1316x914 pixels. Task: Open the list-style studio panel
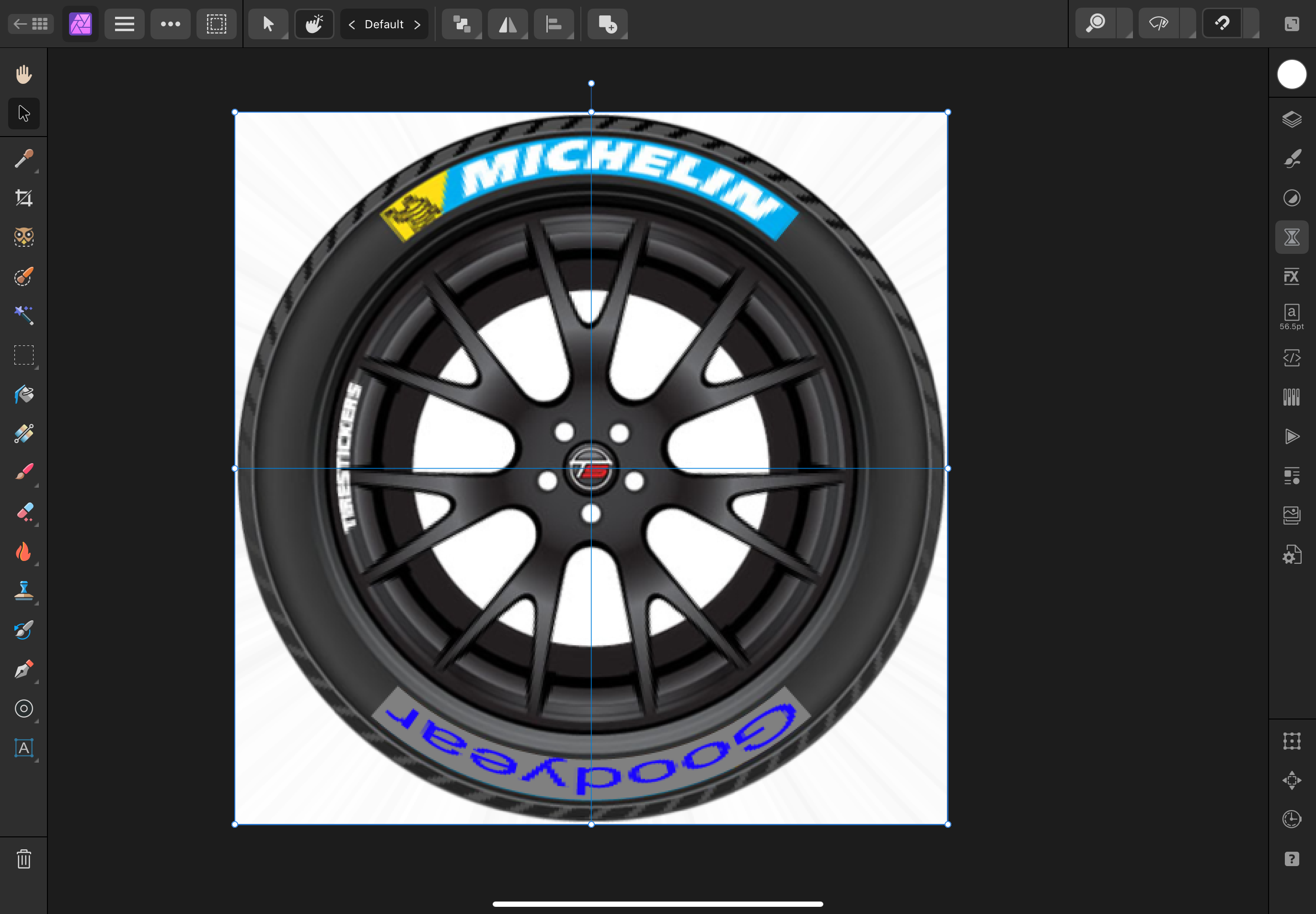pyautogui.click(x=1292, y=476)
